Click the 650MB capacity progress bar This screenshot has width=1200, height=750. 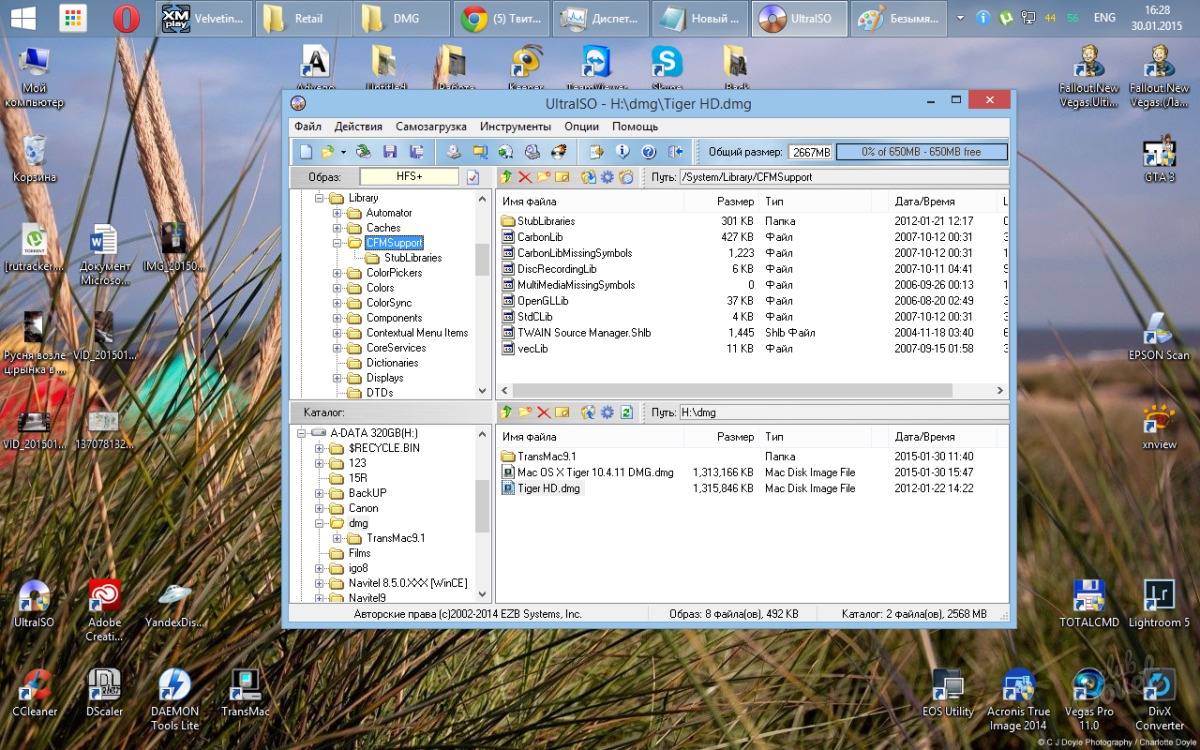point(921,152)
